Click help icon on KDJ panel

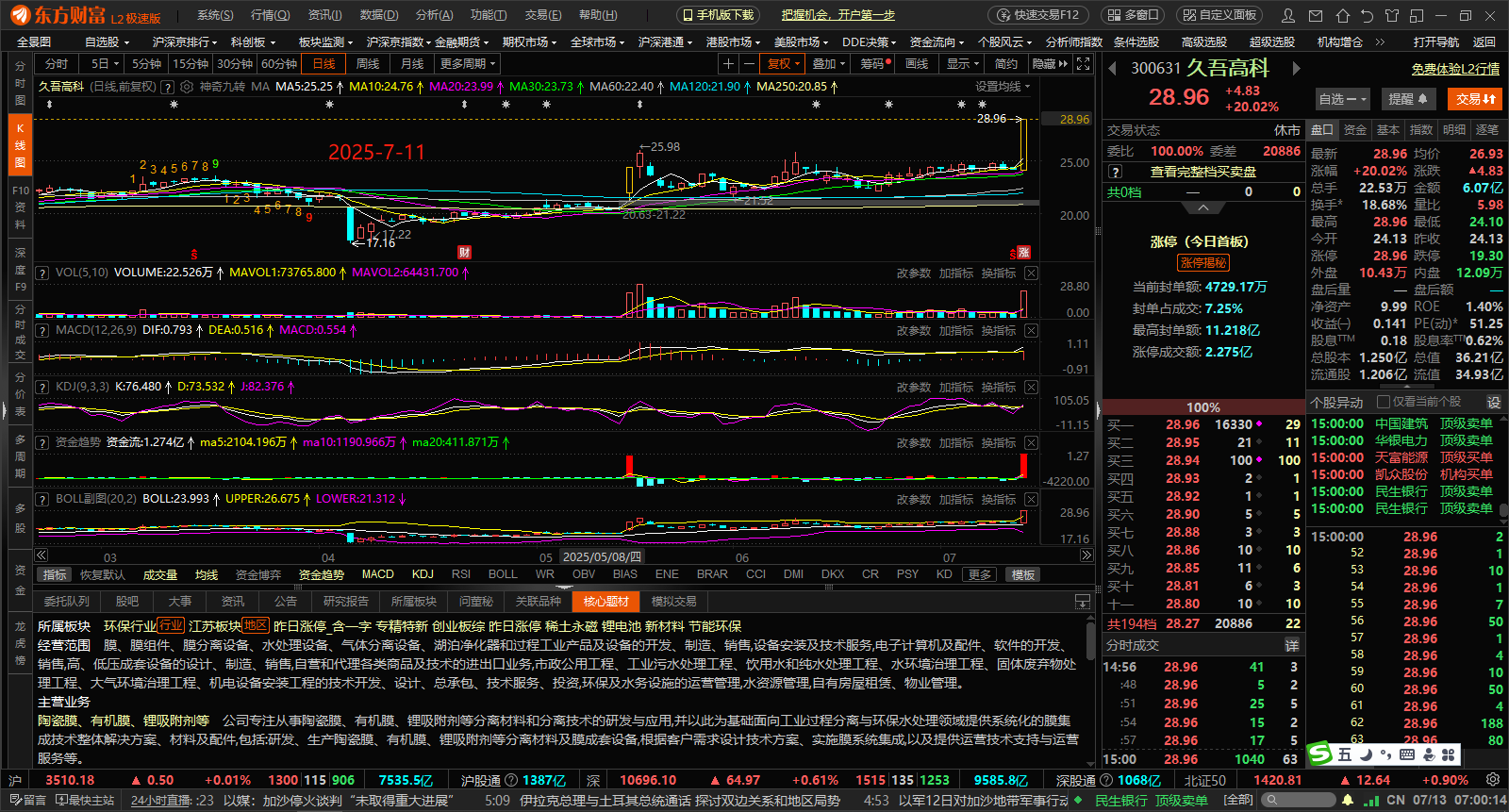(x=41, y=387)
